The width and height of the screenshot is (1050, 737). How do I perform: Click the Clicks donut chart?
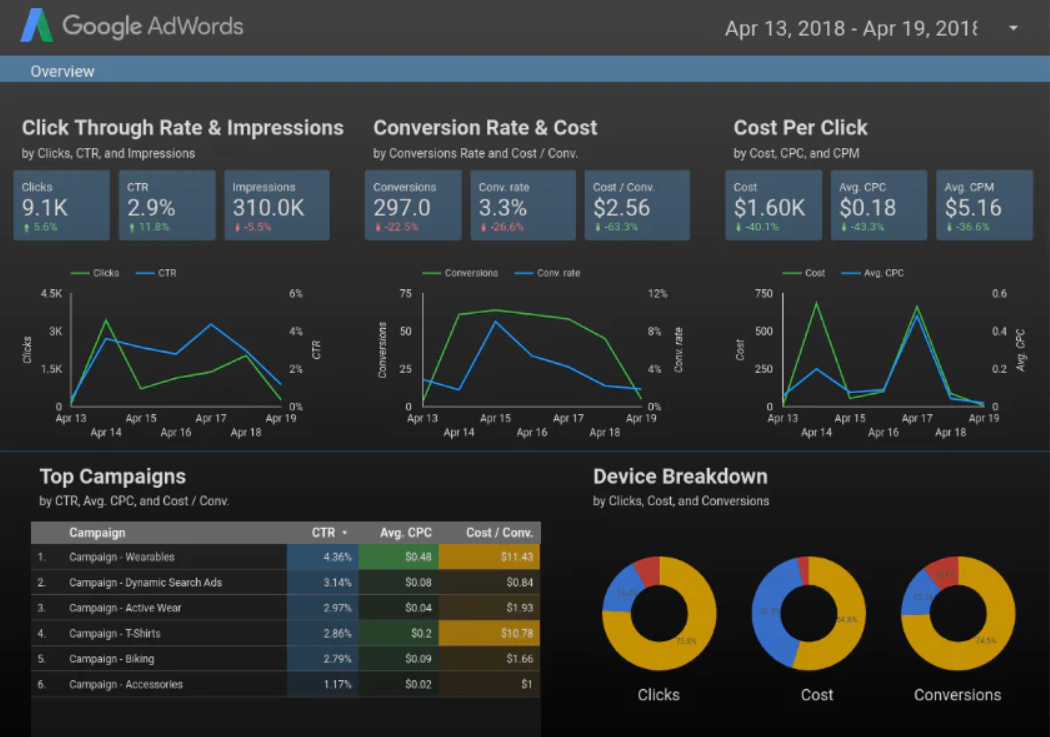659,613
